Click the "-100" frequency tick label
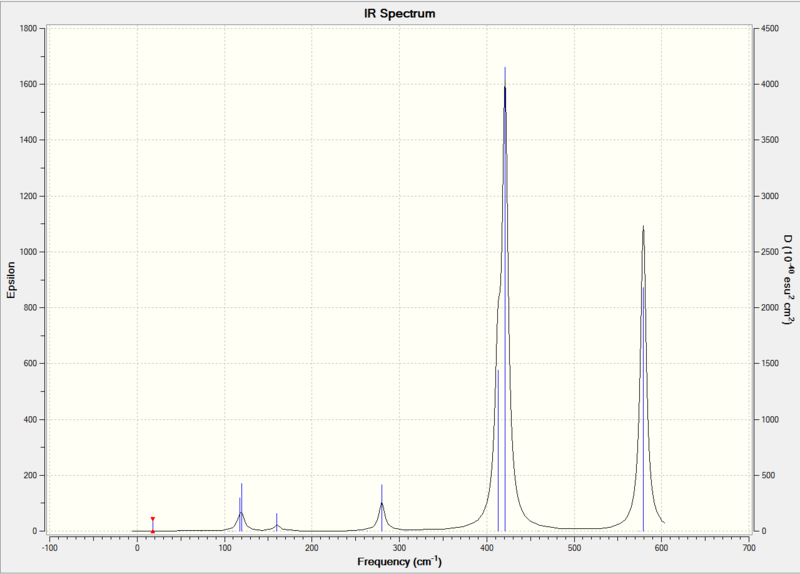 pyautogui.click(x=49, y=548)
